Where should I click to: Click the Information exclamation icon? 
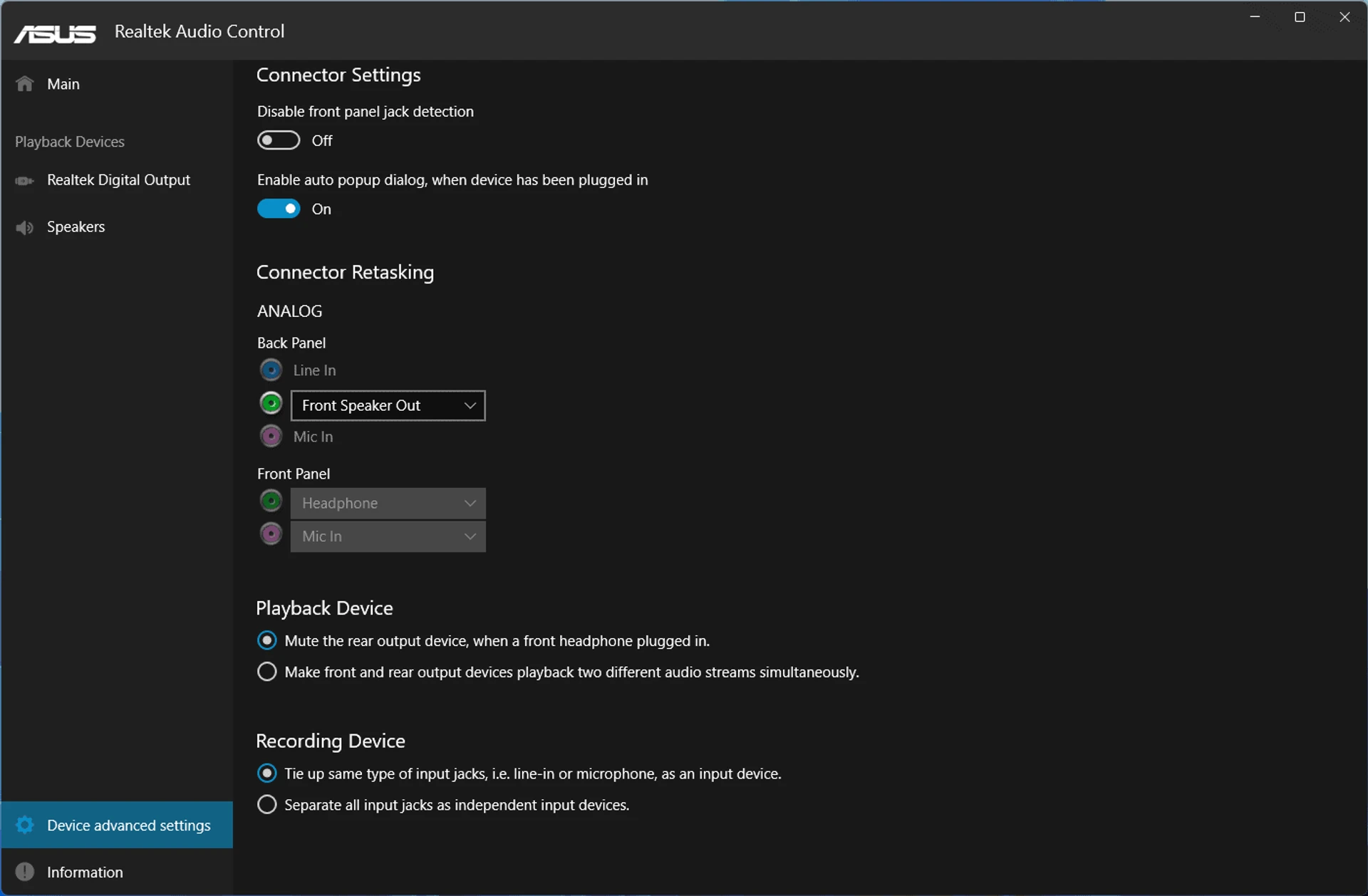click(x=25, y=872)
